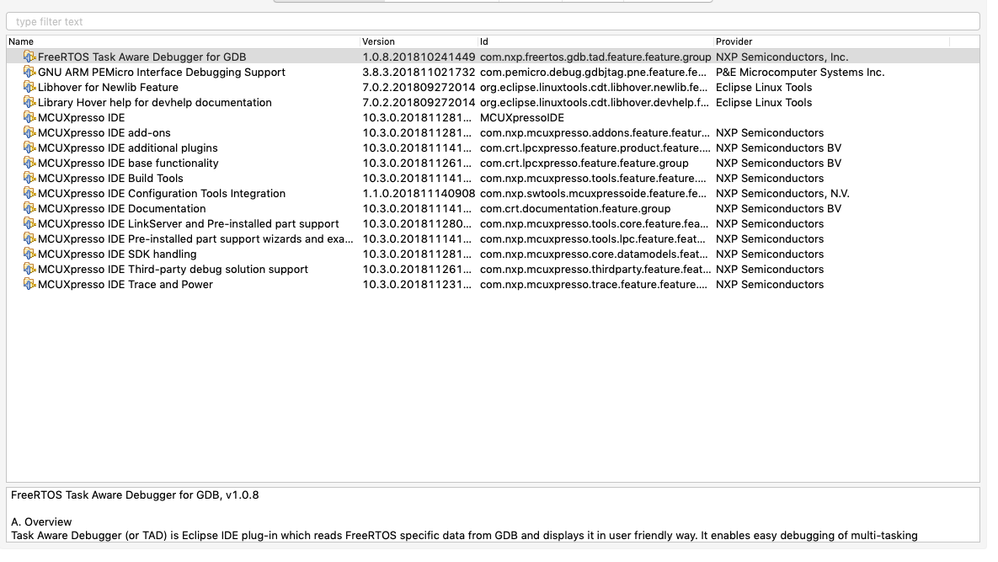Click provider 'NXP Semiconductors BV' in Documentation row
The image size is (998, 562).
coord(778,209)
